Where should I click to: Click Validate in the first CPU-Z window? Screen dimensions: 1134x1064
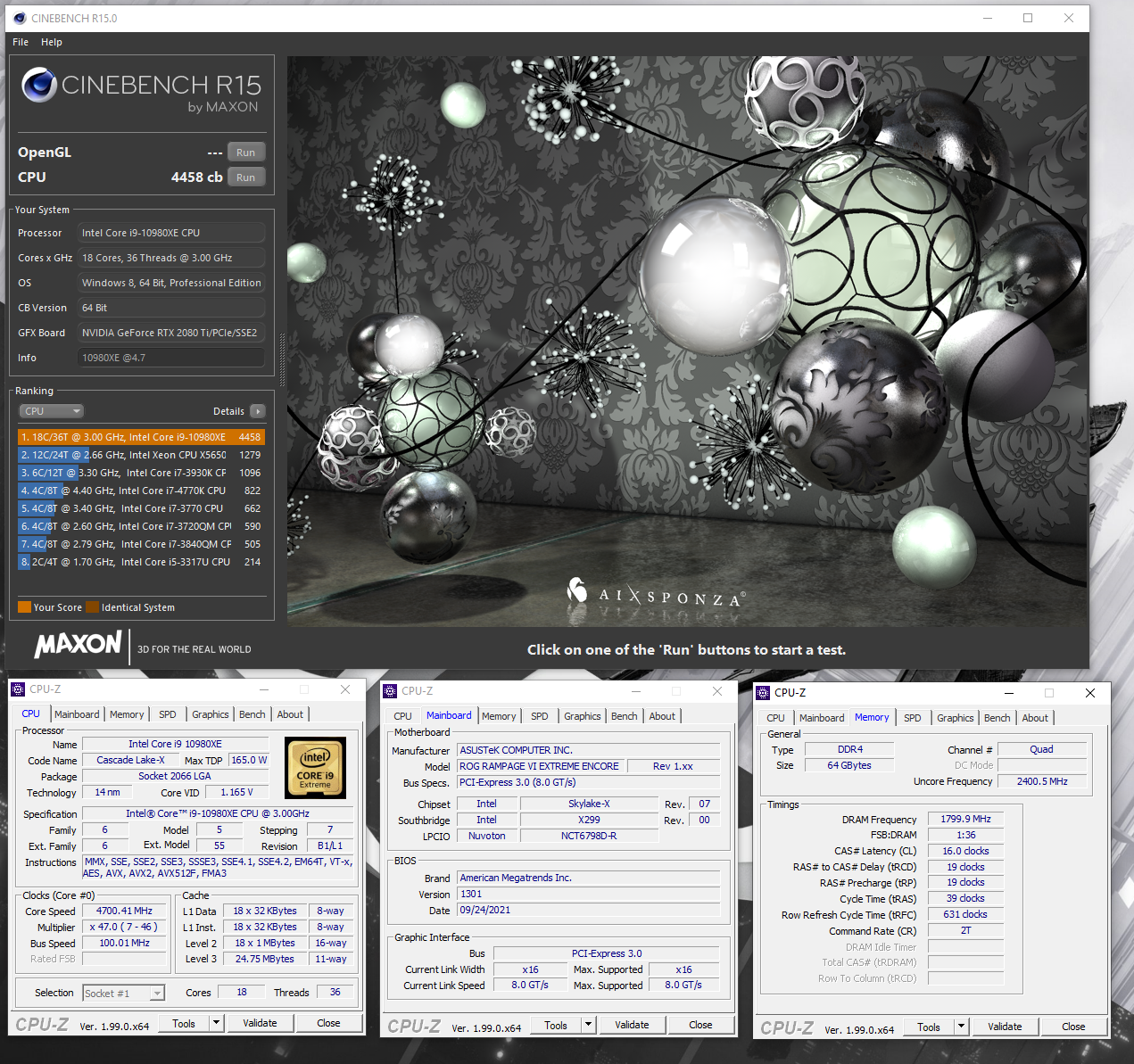[x=260, y=1023]
